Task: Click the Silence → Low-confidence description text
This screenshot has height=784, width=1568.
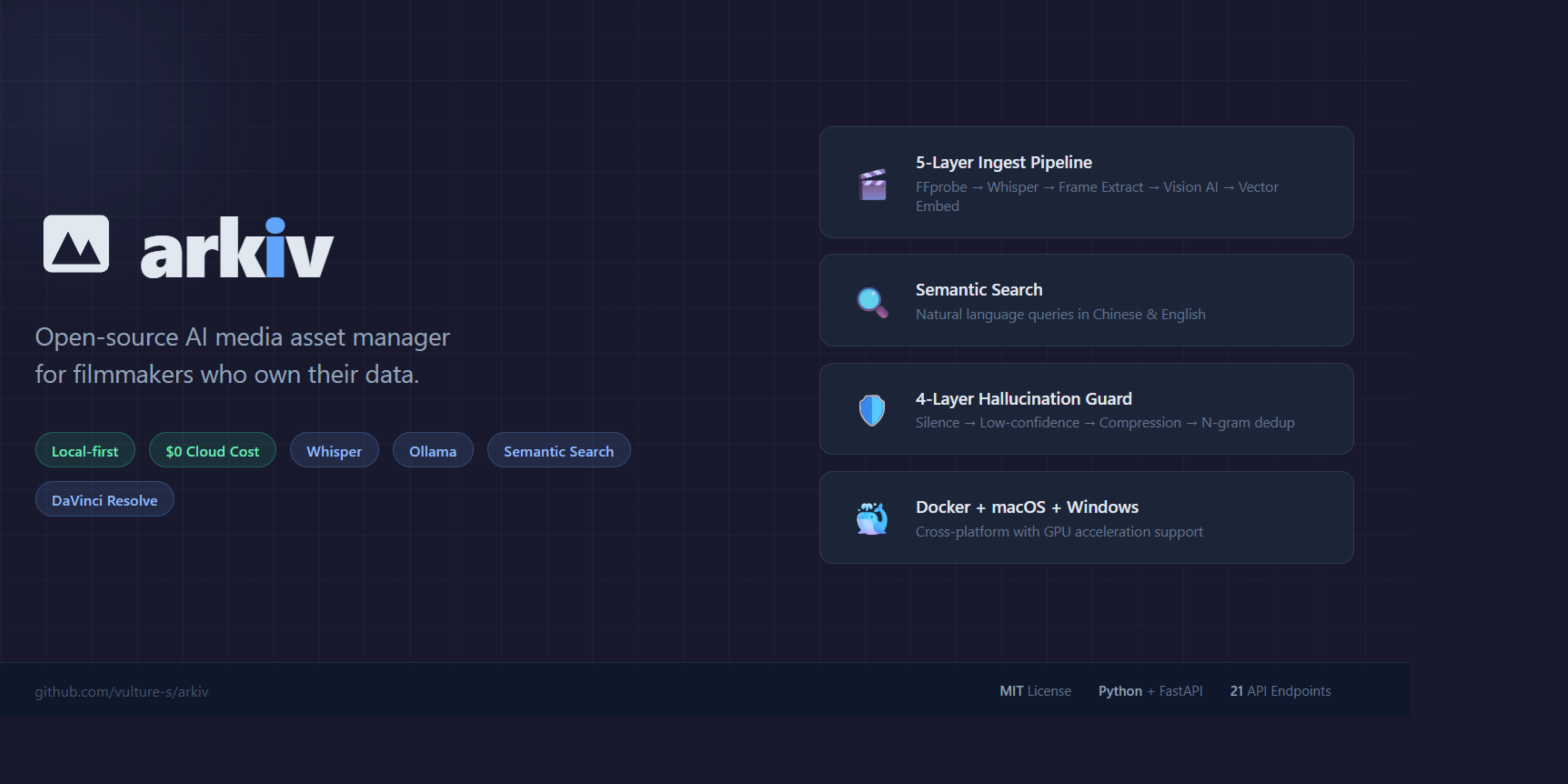Action: tap(1105, 423)
